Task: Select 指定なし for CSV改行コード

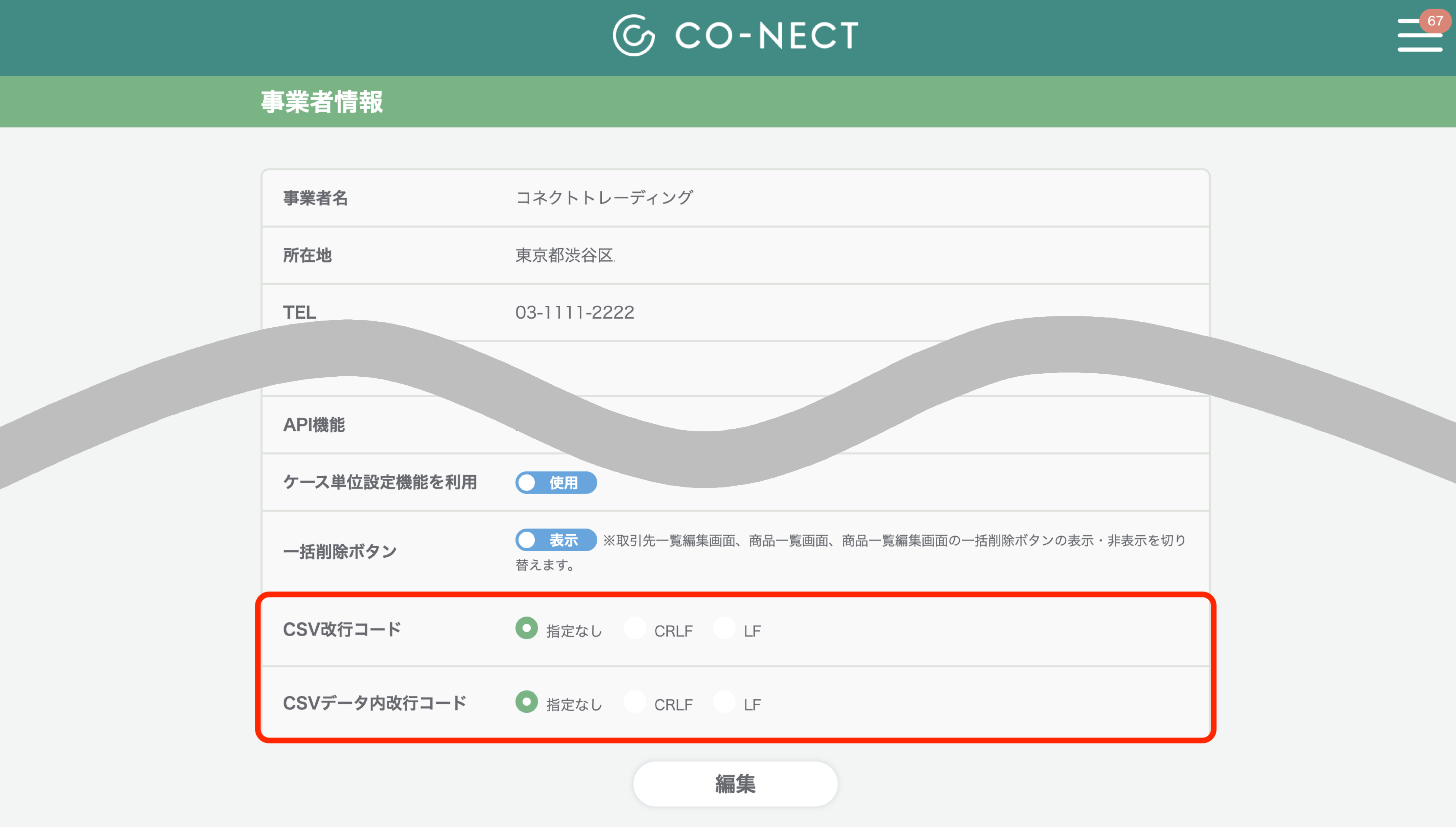Action: [527, 629]
